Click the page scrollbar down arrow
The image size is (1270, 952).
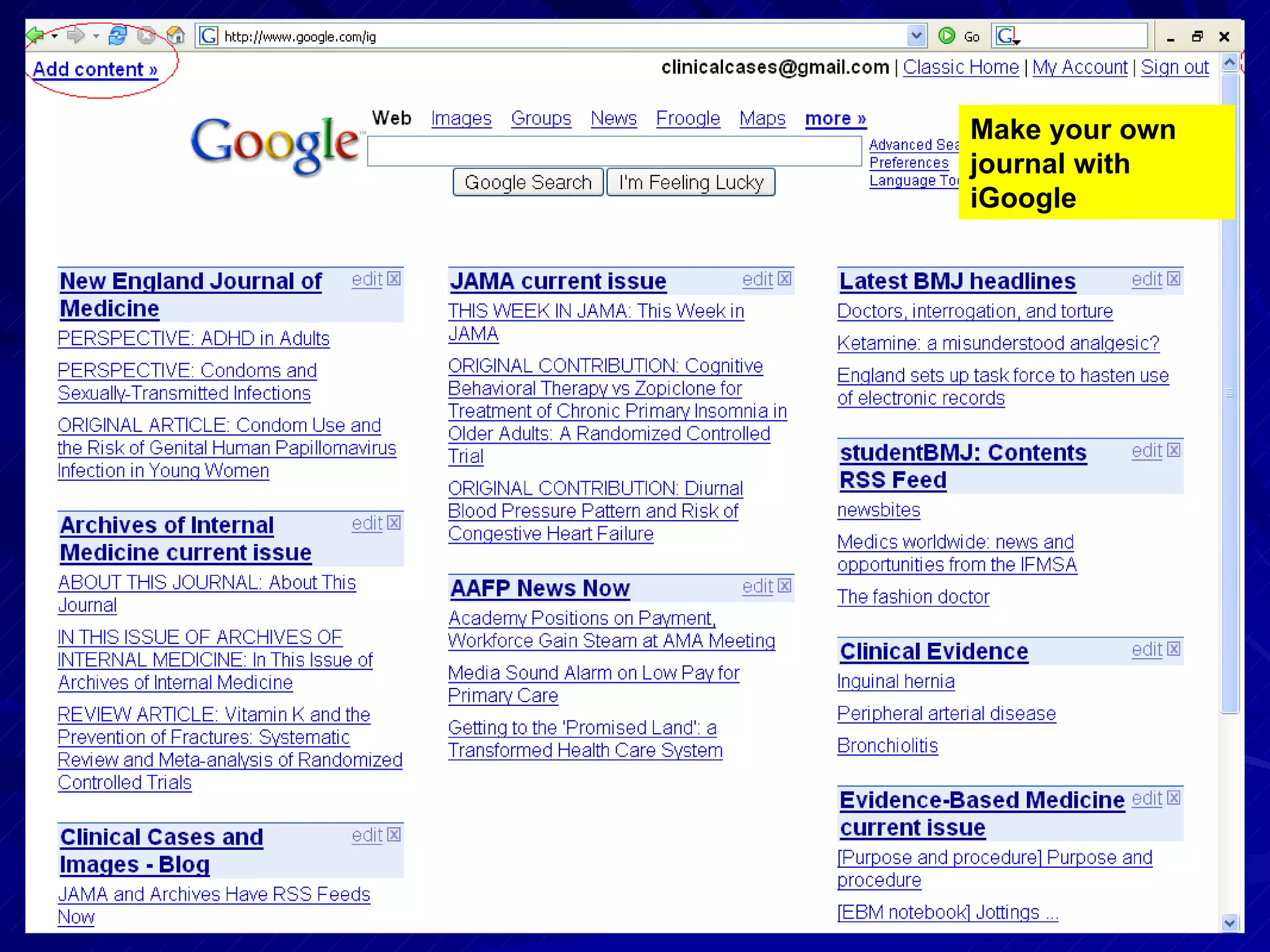(x=1230, y=923)
